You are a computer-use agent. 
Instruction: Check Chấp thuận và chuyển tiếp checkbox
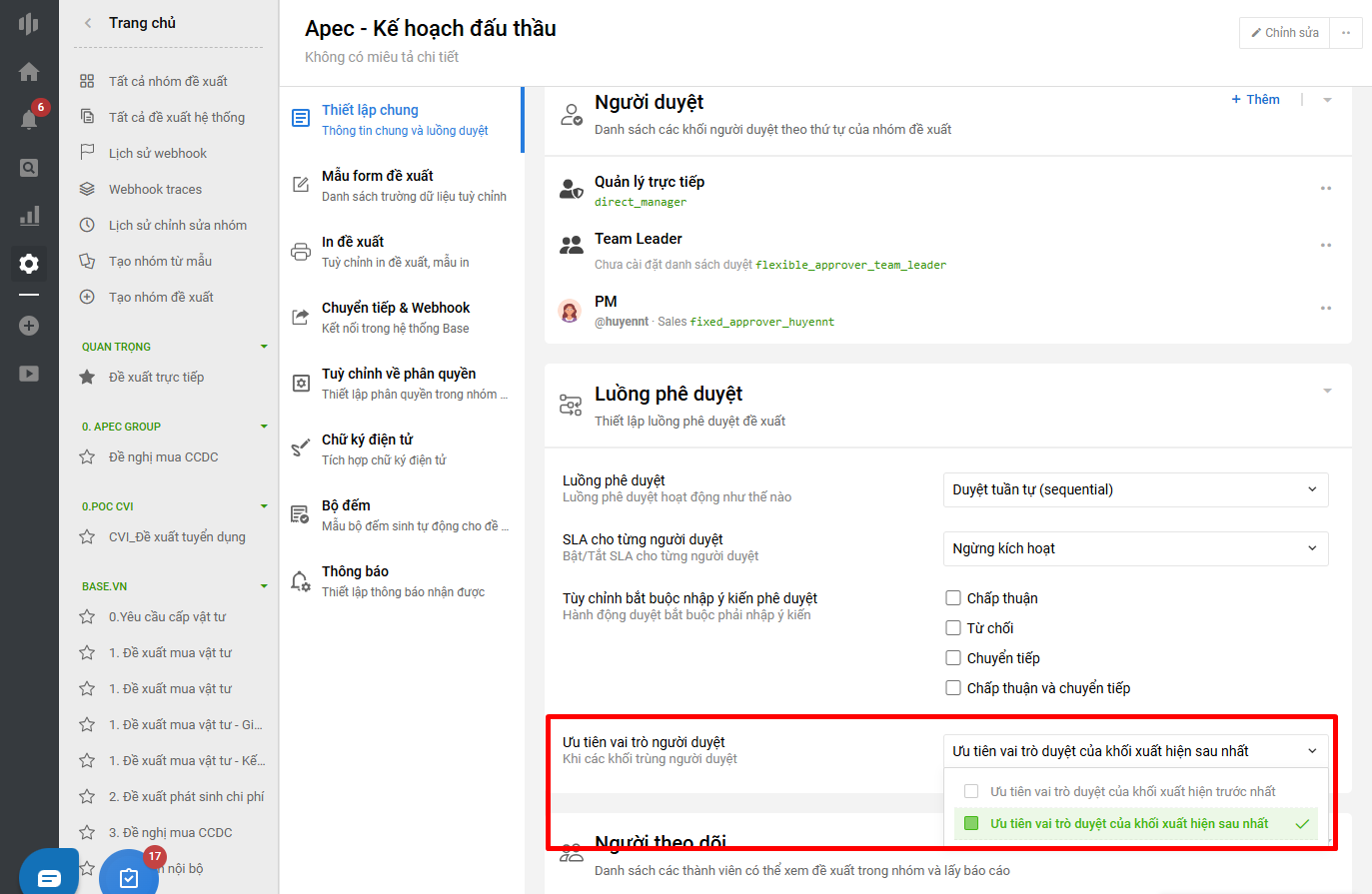pyautogui.click(x=953, y=688)
